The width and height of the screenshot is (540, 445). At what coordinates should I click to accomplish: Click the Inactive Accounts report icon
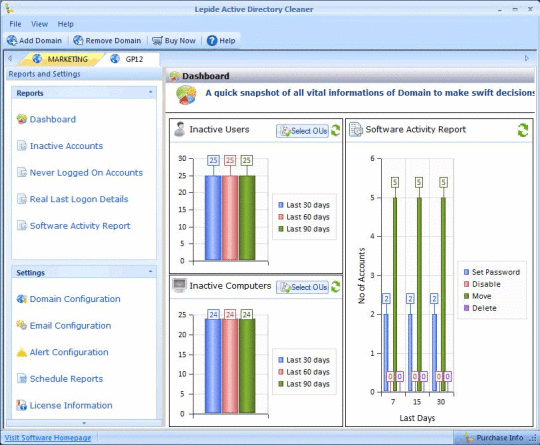(x=22, y=146)
